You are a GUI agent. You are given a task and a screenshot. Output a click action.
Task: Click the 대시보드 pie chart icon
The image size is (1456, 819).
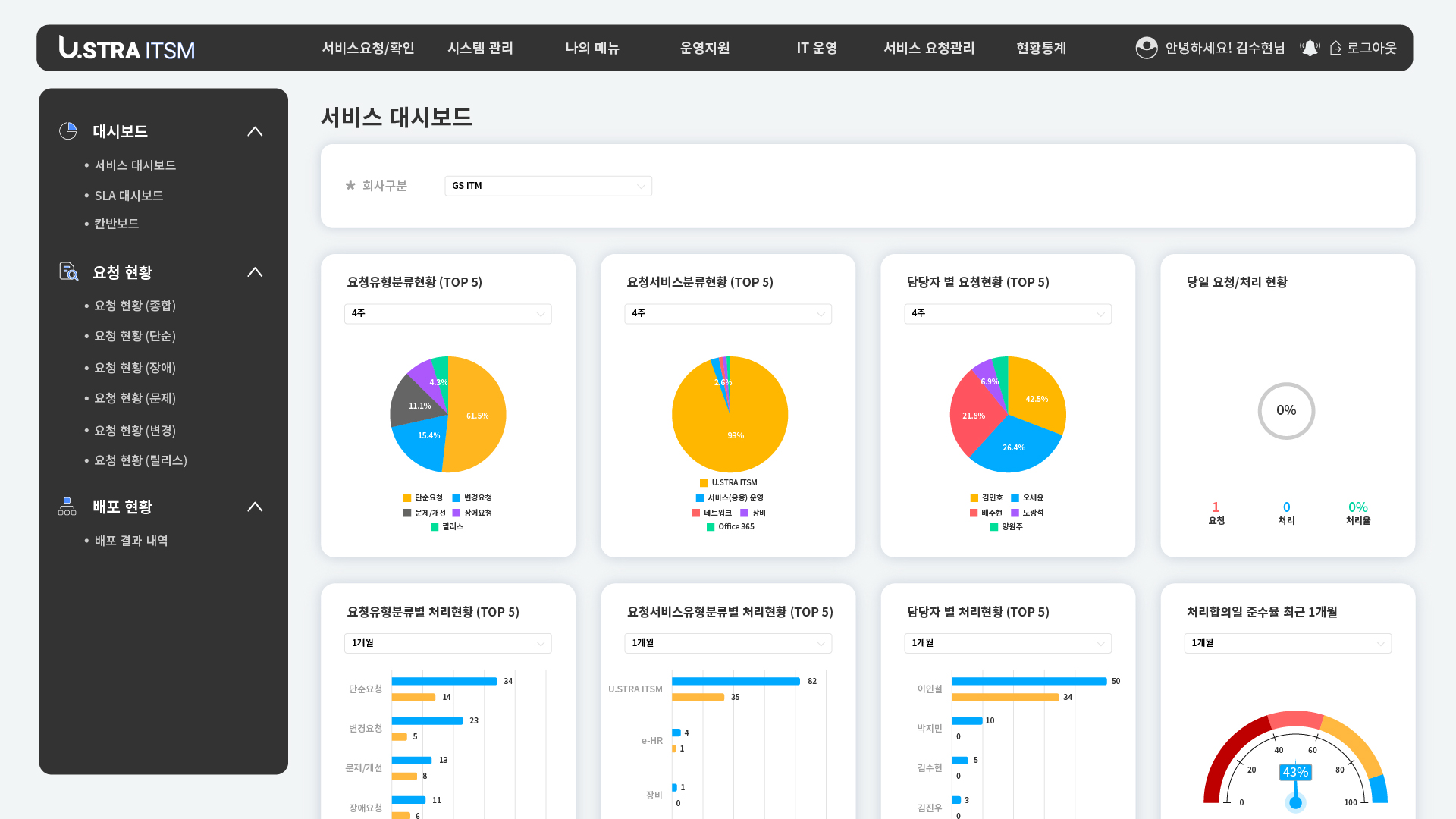click(68, 131)
